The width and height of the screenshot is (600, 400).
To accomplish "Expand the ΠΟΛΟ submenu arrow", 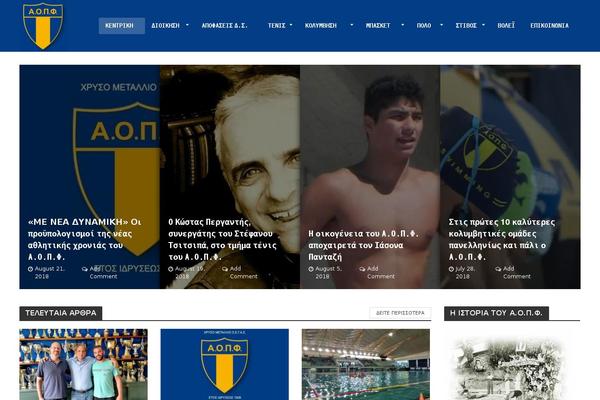I will (442, 25).
